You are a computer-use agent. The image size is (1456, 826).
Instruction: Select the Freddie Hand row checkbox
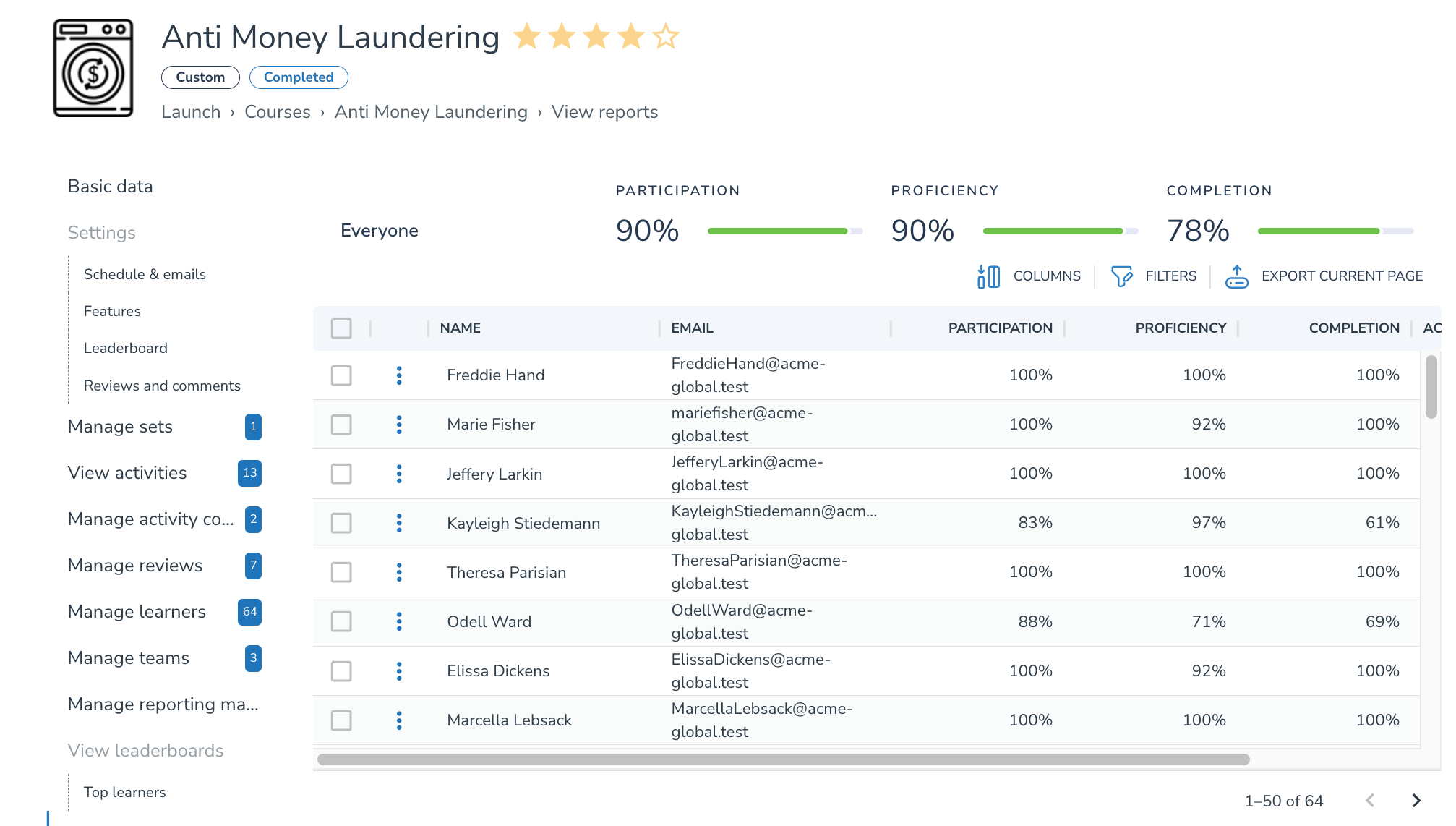[x=341, y=375]
